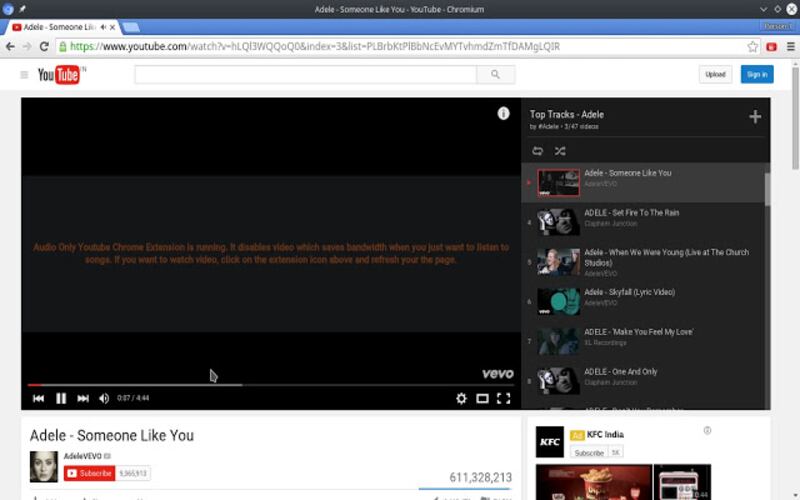Switch to theater mode

point(482,398)
